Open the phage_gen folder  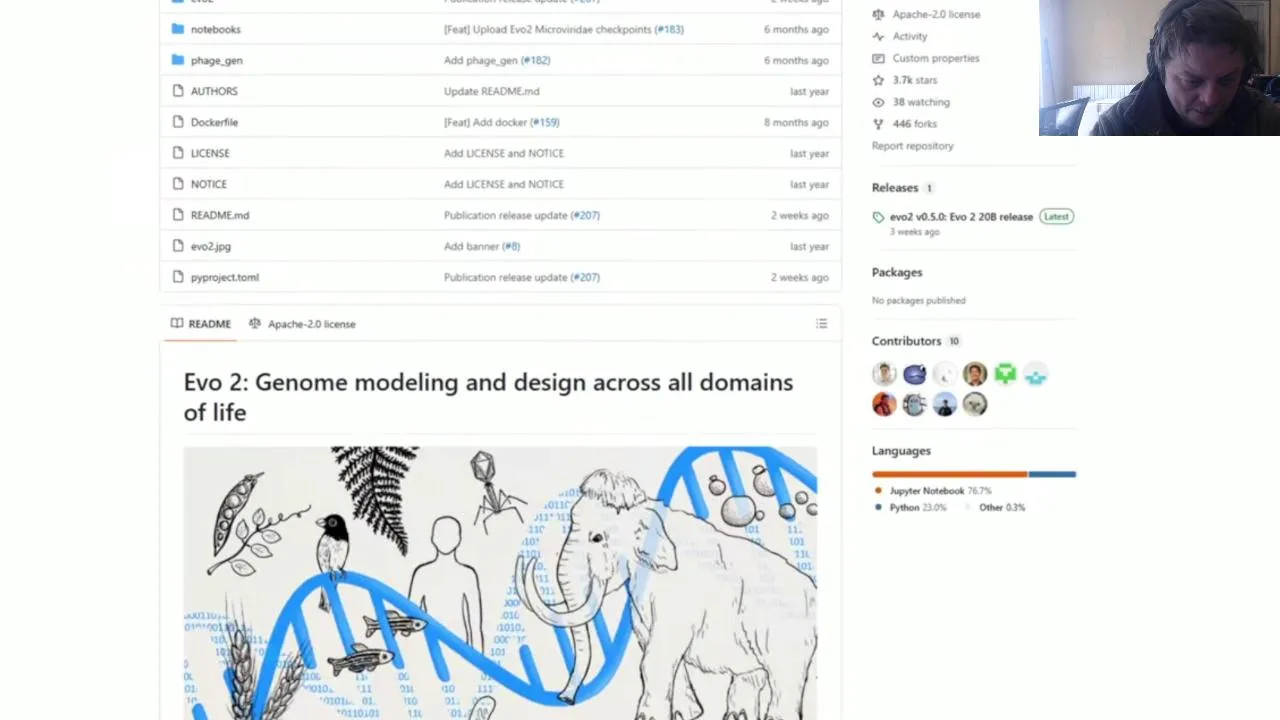click(216, 60)
